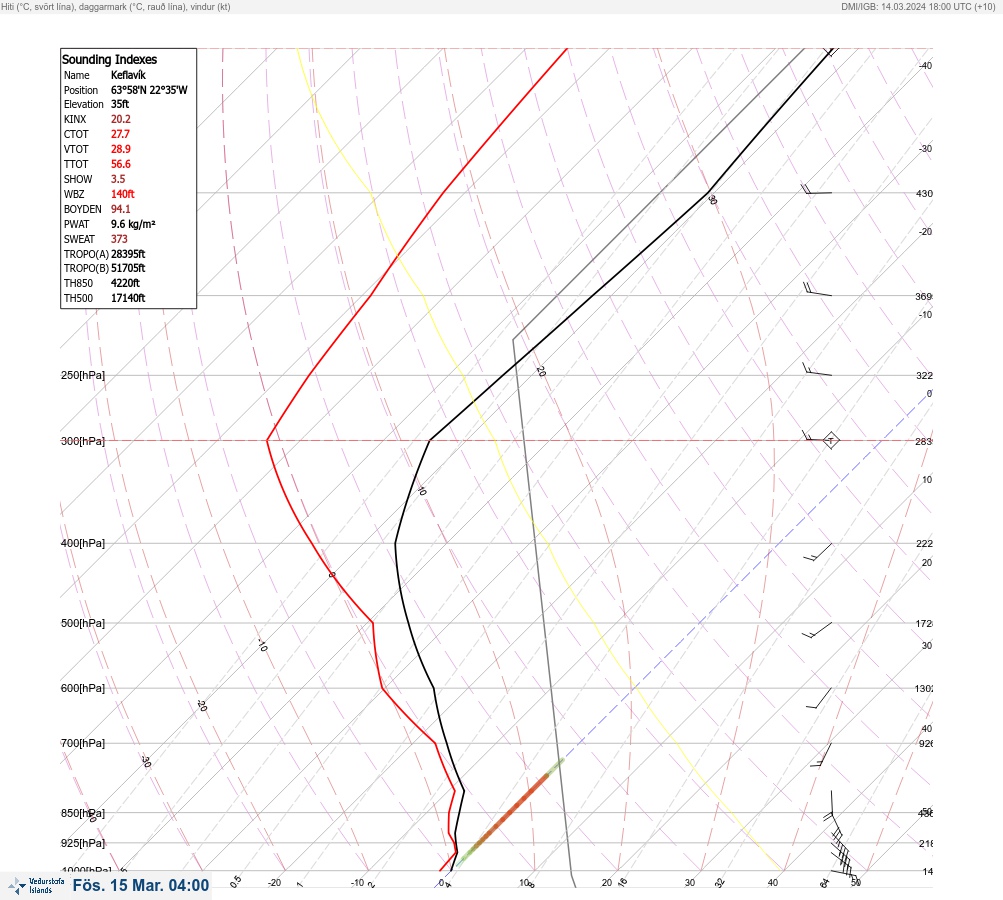The height and width of the screenshot is (900, 1003).
Task: Click the 222 height label on the right axis
Action: point(924,544)
